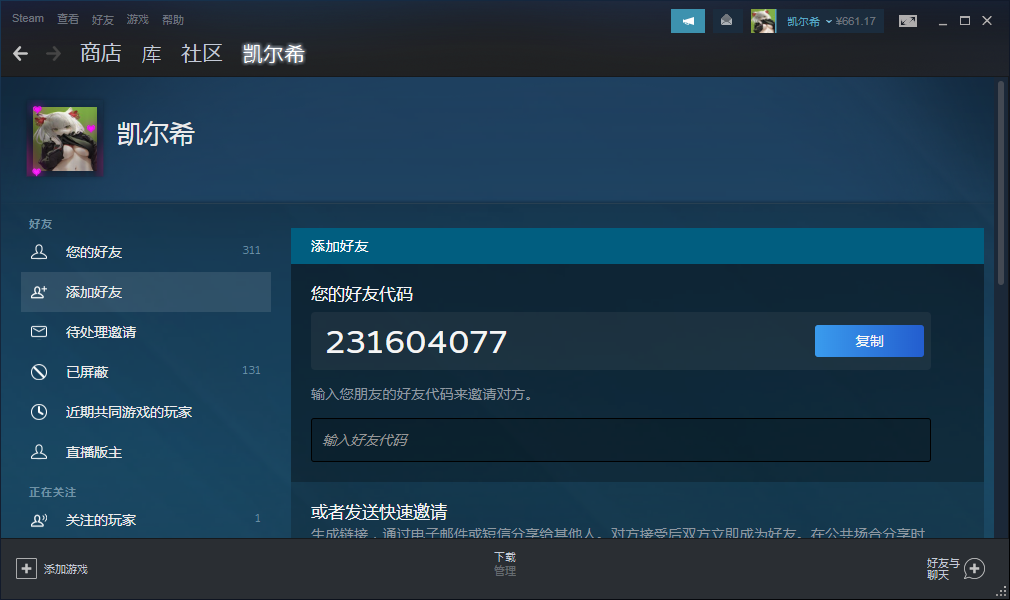Open the 凯尔希 profile tab
Screen dimensions: 1010x600
(274, 53)
